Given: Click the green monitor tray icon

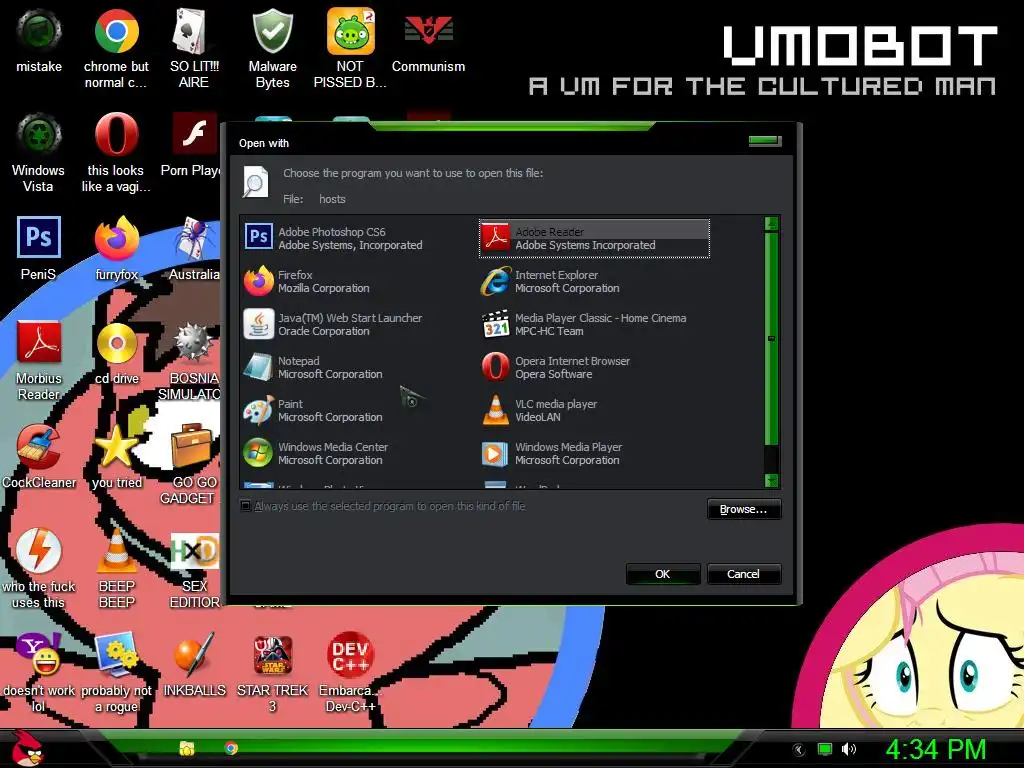Looking at the screenshot, I should pyautogui.click(x=825, y=749).
